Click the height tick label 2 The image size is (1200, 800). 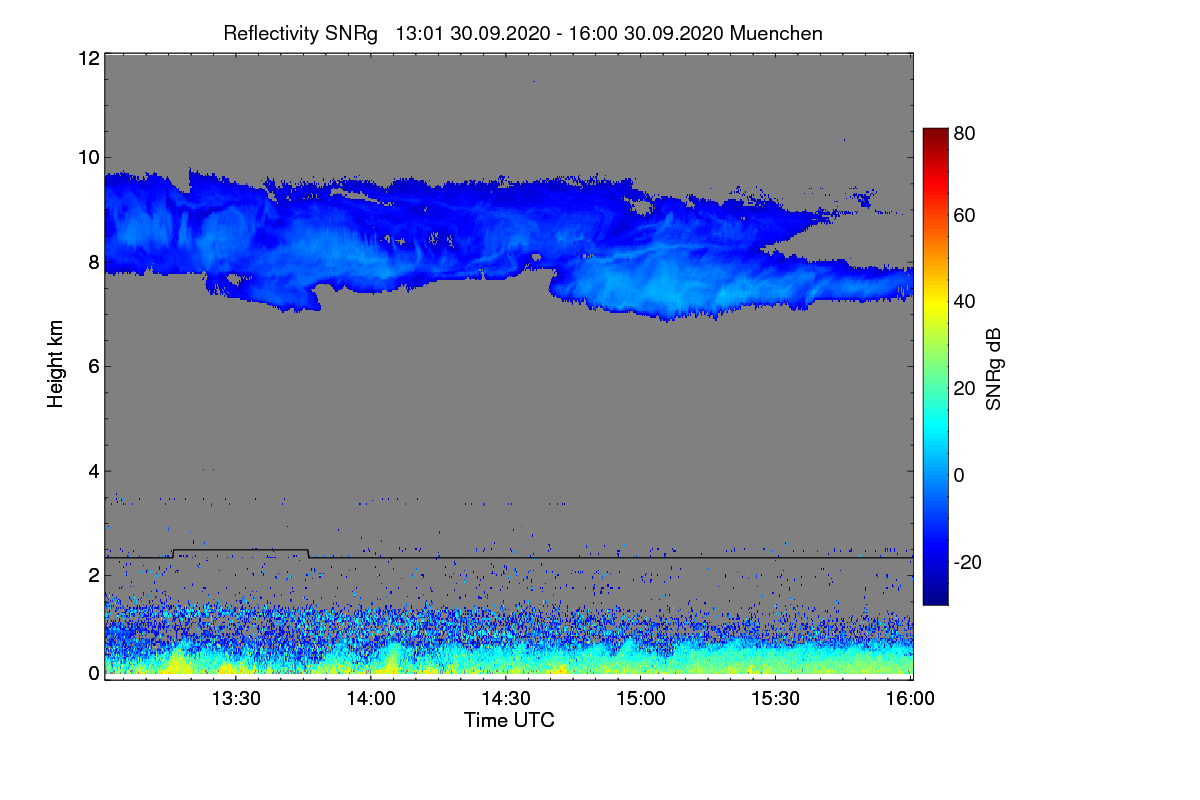coord(93,575)
